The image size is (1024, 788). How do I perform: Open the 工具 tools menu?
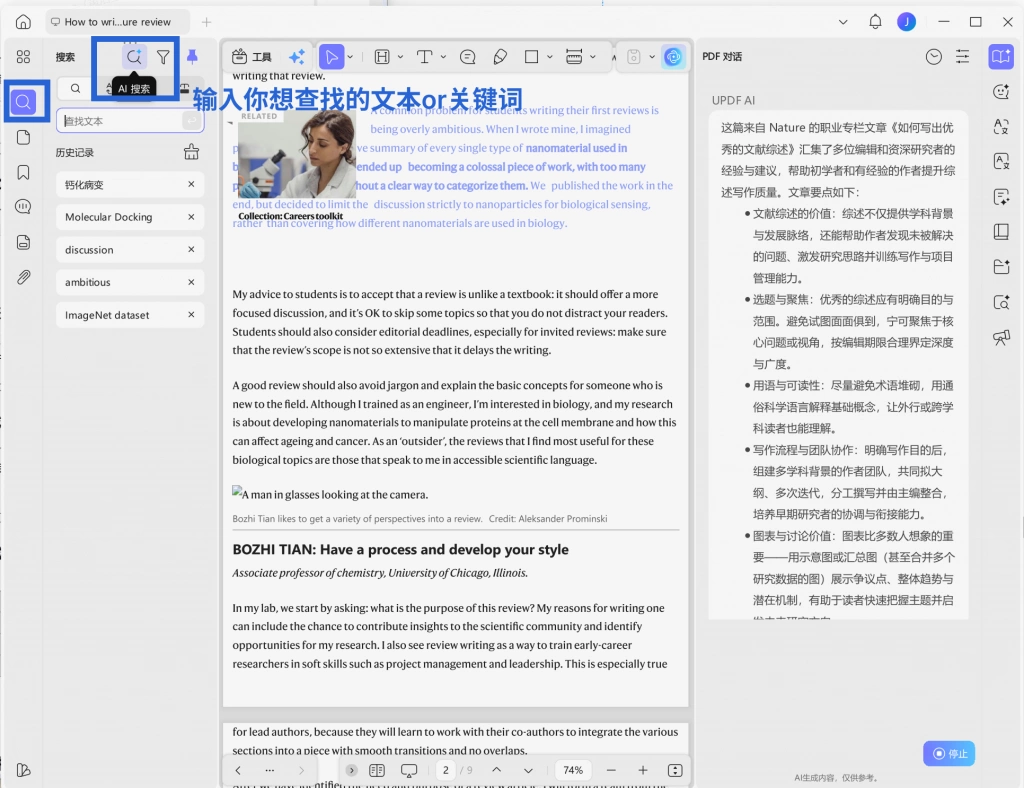[251, 57]
